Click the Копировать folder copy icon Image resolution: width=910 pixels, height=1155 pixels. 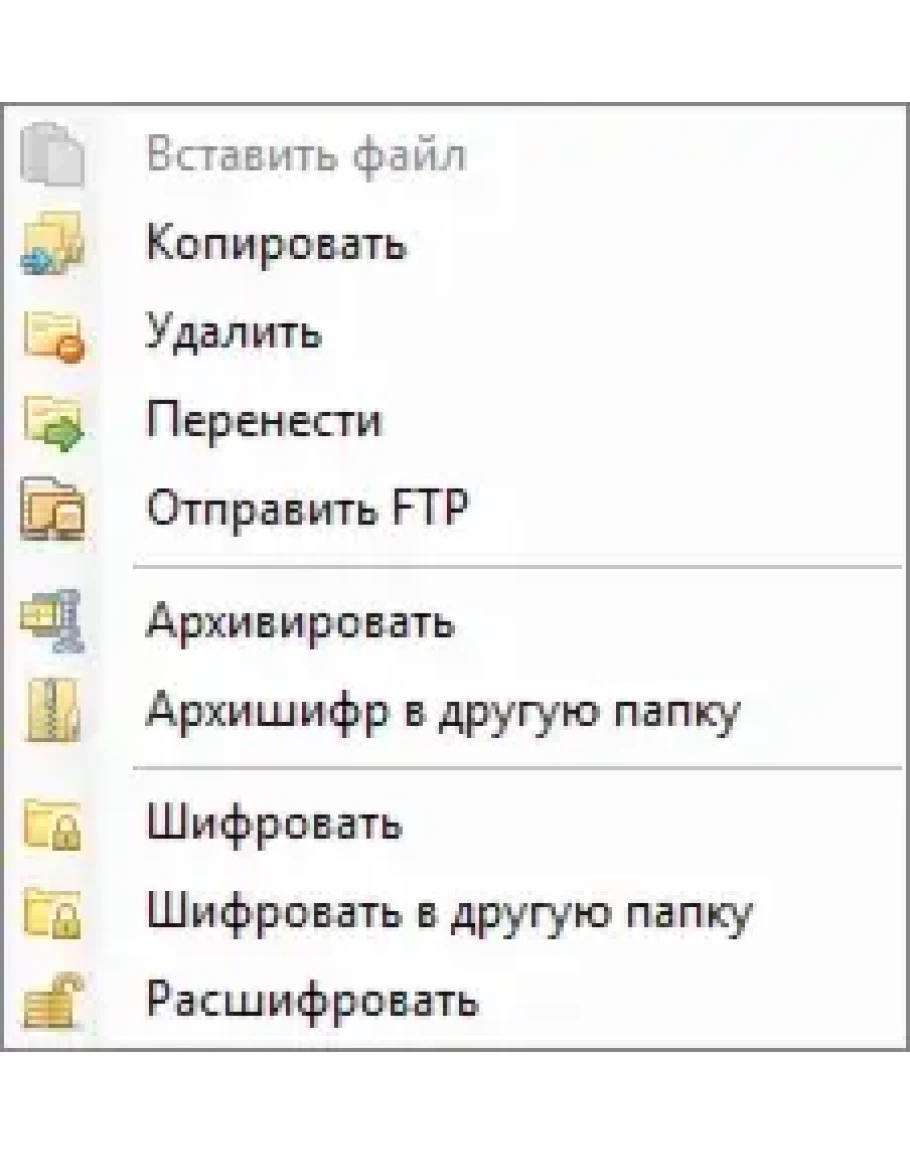point(53,246)
